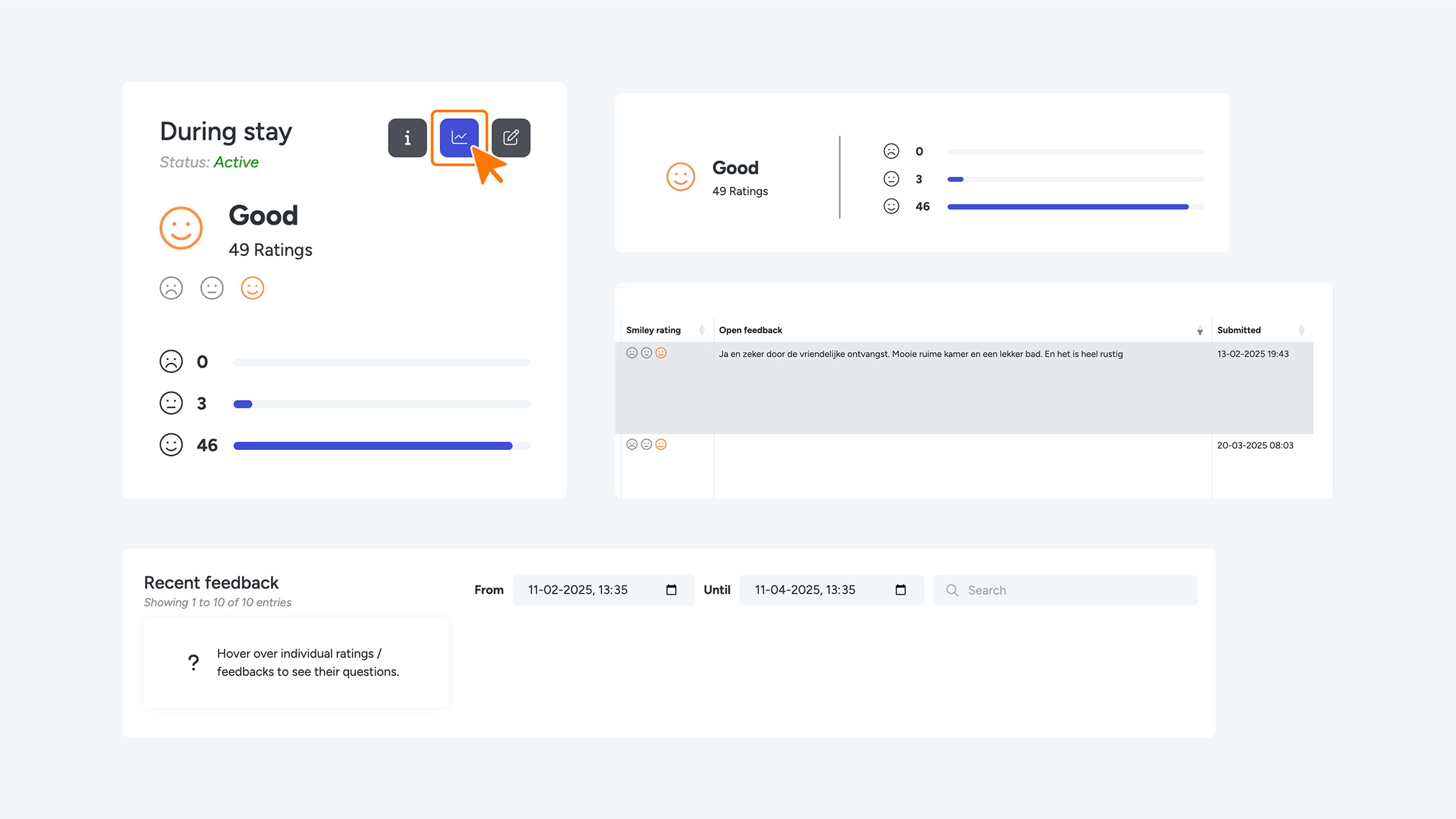Click '49 Ratings' text on the left card

pyautogui.click(x=270, y=250)
